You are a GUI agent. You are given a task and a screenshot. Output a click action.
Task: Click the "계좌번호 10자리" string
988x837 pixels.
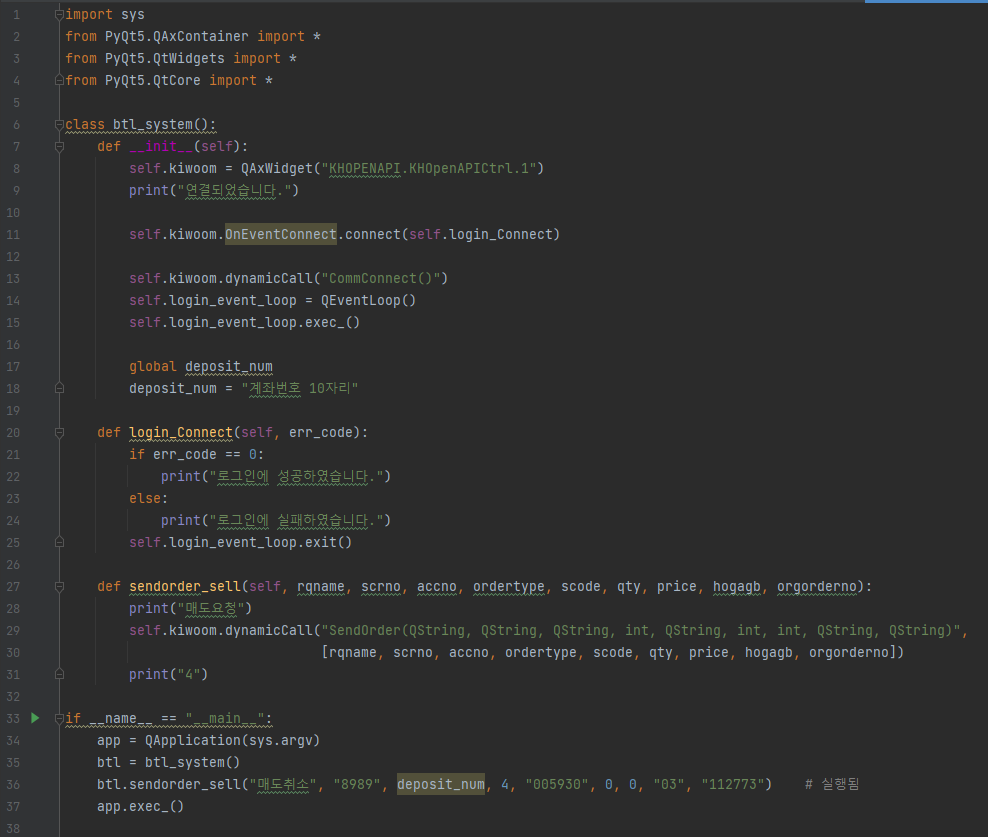[300, 388]
